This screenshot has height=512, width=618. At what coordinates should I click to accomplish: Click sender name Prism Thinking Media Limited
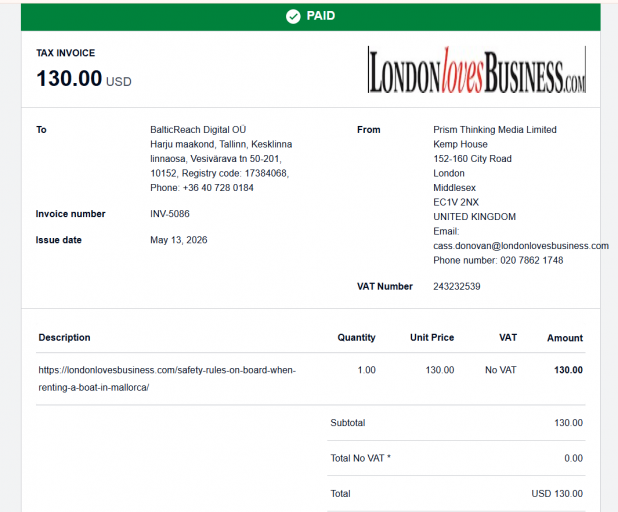(495, 130)
